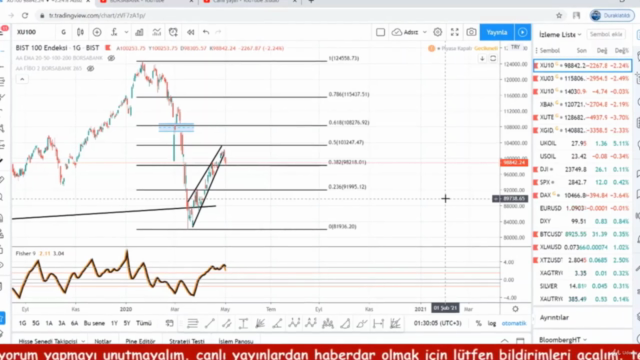Screen dimensions: 640x360
Task: Click the play stream icon next to Yayınla
Action: [522, 32]
